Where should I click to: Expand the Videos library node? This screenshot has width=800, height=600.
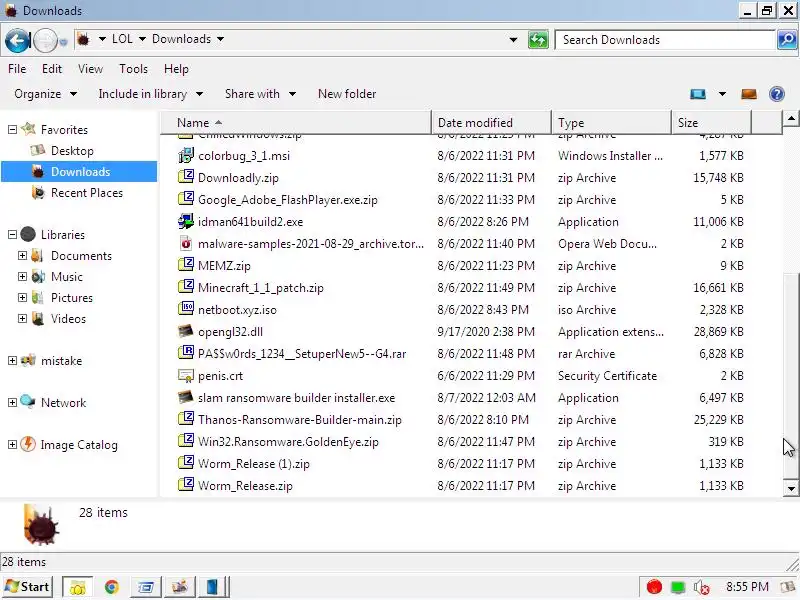pos(22,318)
